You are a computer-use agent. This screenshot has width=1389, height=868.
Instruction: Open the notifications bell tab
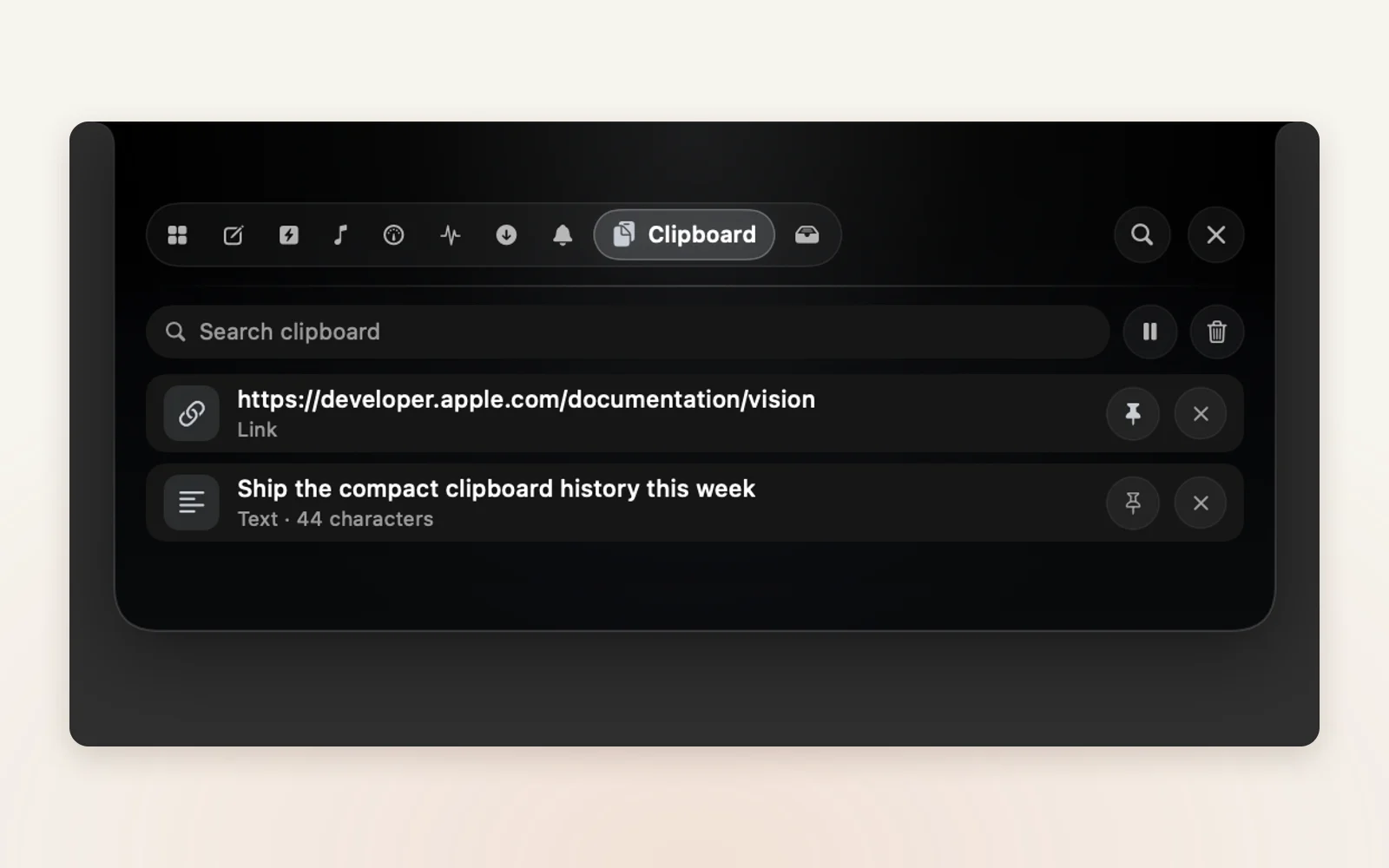(x=563, y=235)
